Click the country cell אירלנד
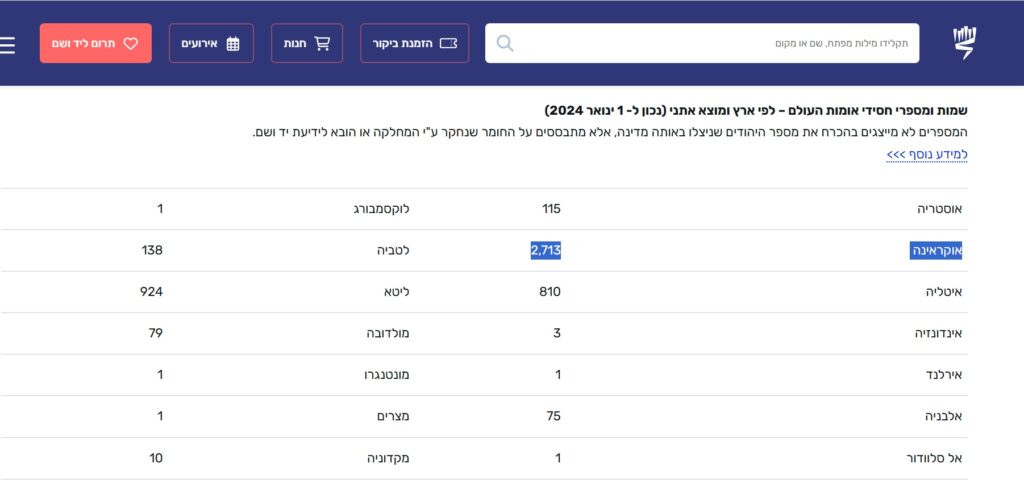 pos(942,375)
